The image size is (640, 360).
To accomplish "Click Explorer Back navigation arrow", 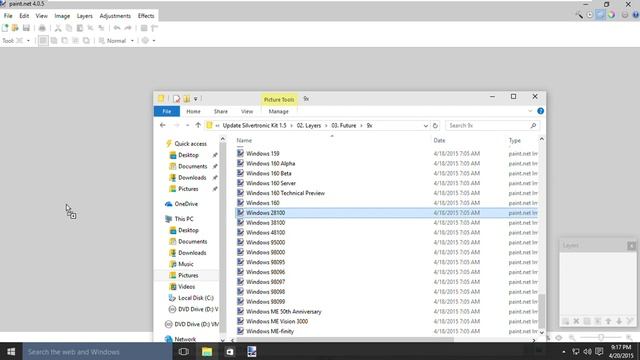I will 163,125.
